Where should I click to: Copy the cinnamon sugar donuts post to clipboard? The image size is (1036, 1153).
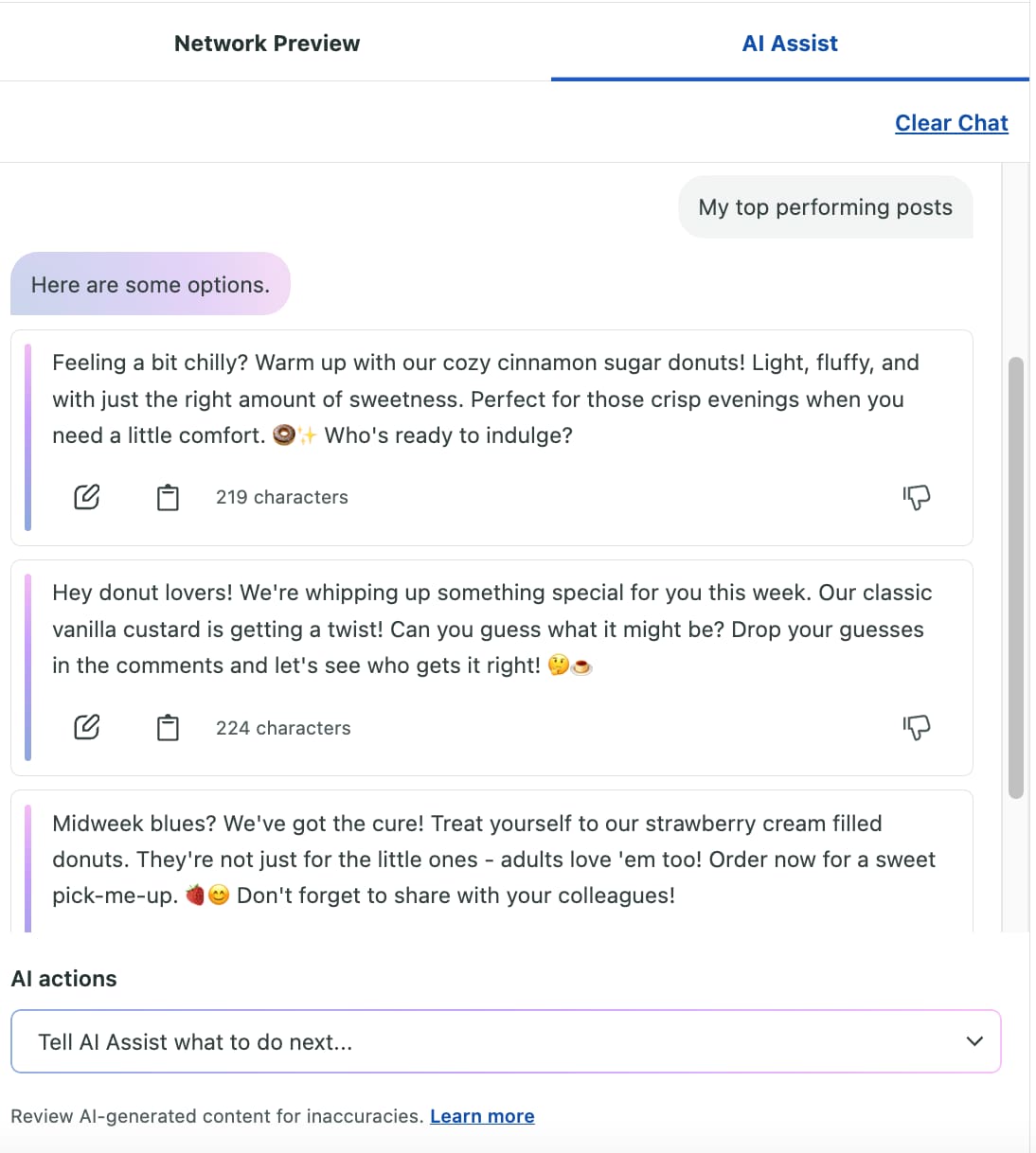coord(168,496)
